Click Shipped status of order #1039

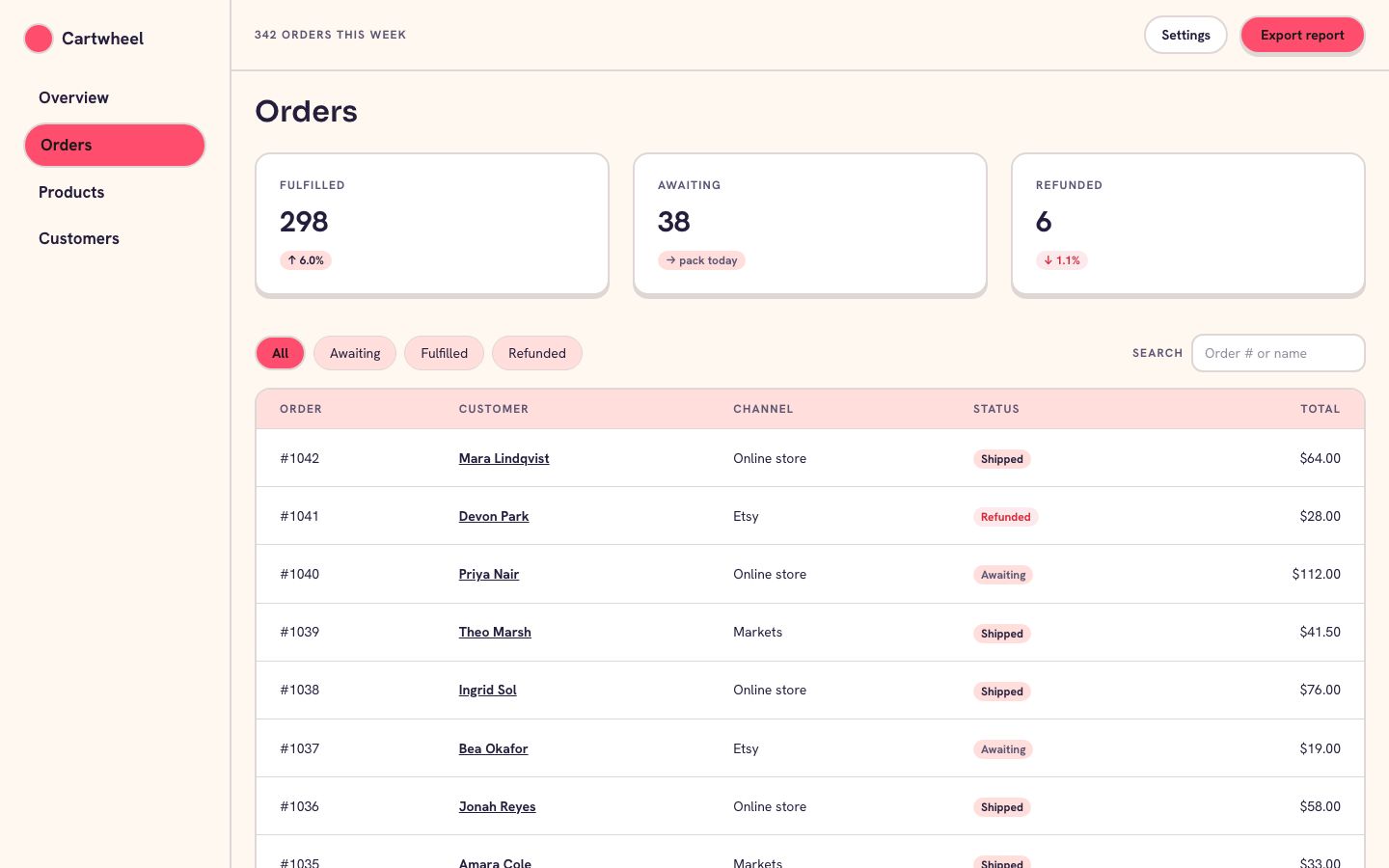pos(1002,634)
